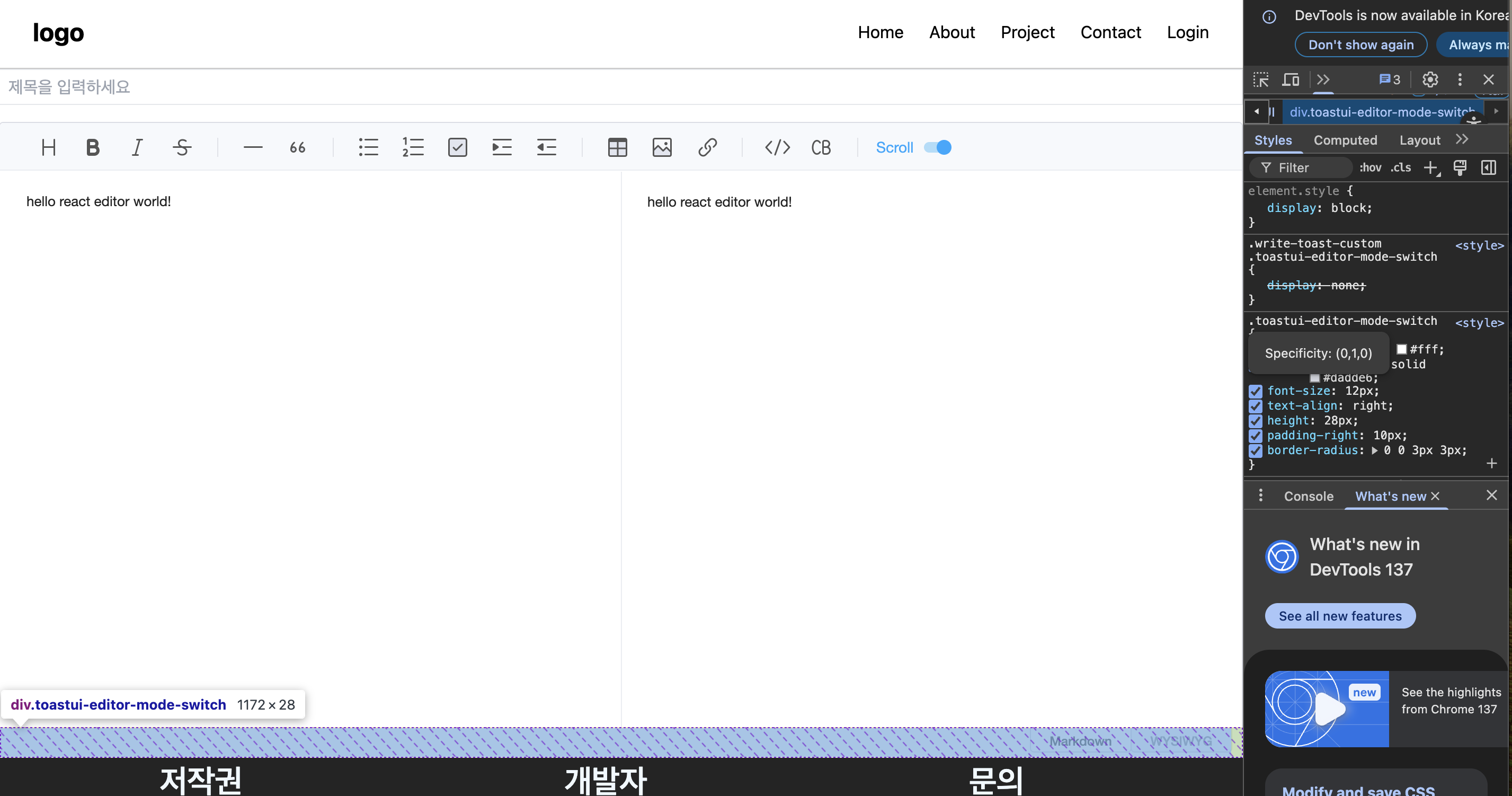The image size is (1512, 796).
Task: Insert a task list checkbox item
Action: click(x=457, y=147)
